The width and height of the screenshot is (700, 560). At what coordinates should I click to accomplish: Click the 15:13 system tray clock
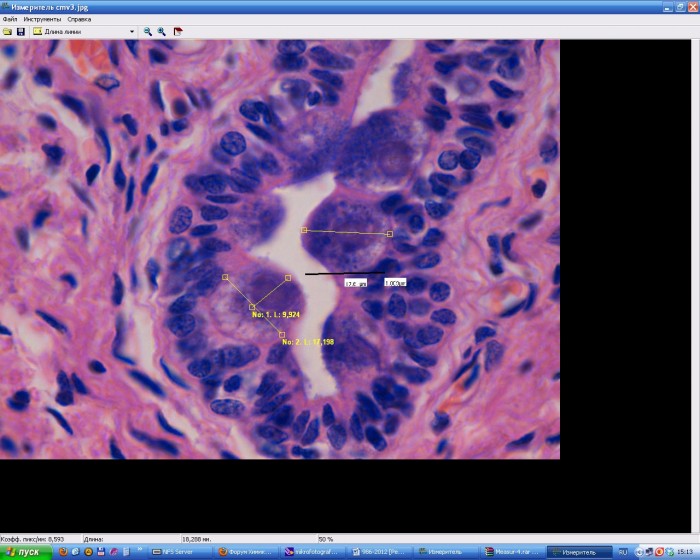pyautogui.click(x=685, y=552)
